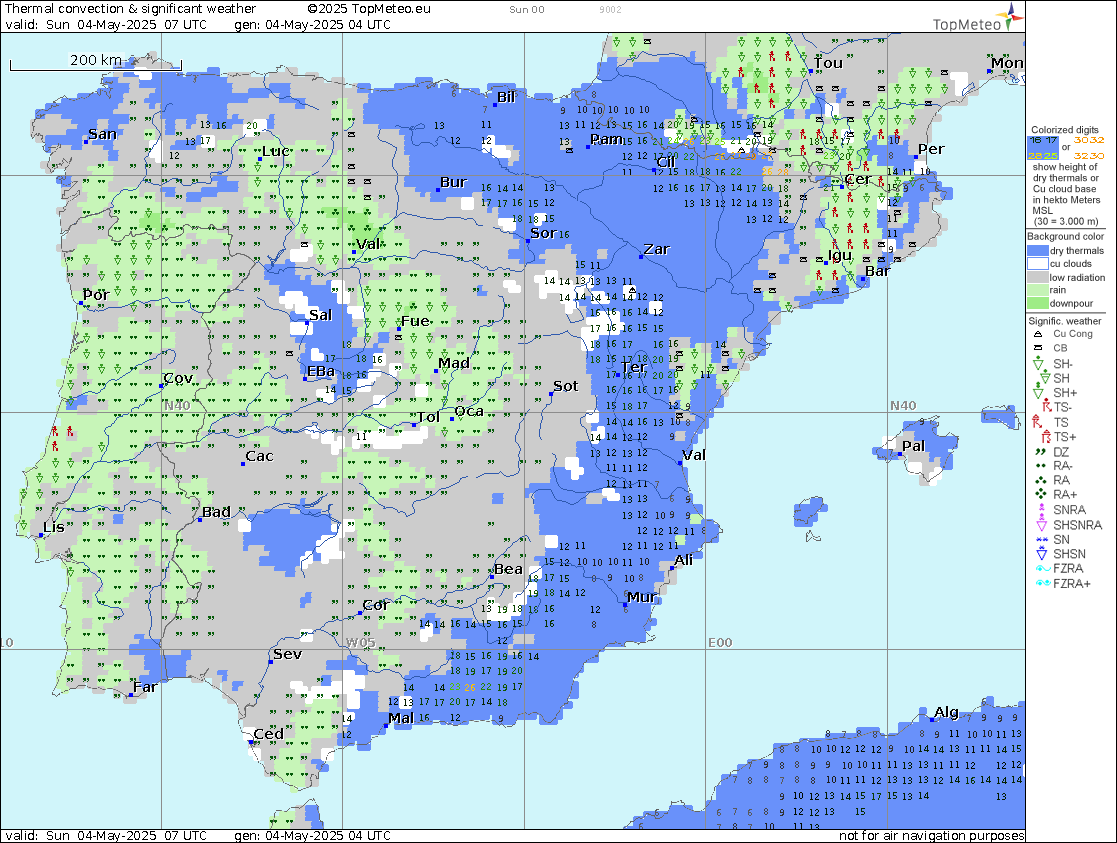Click the RA+ heavy rain legend icon
The width and height of the screenshot is (1117, 843).
(x=1041, y=494)
